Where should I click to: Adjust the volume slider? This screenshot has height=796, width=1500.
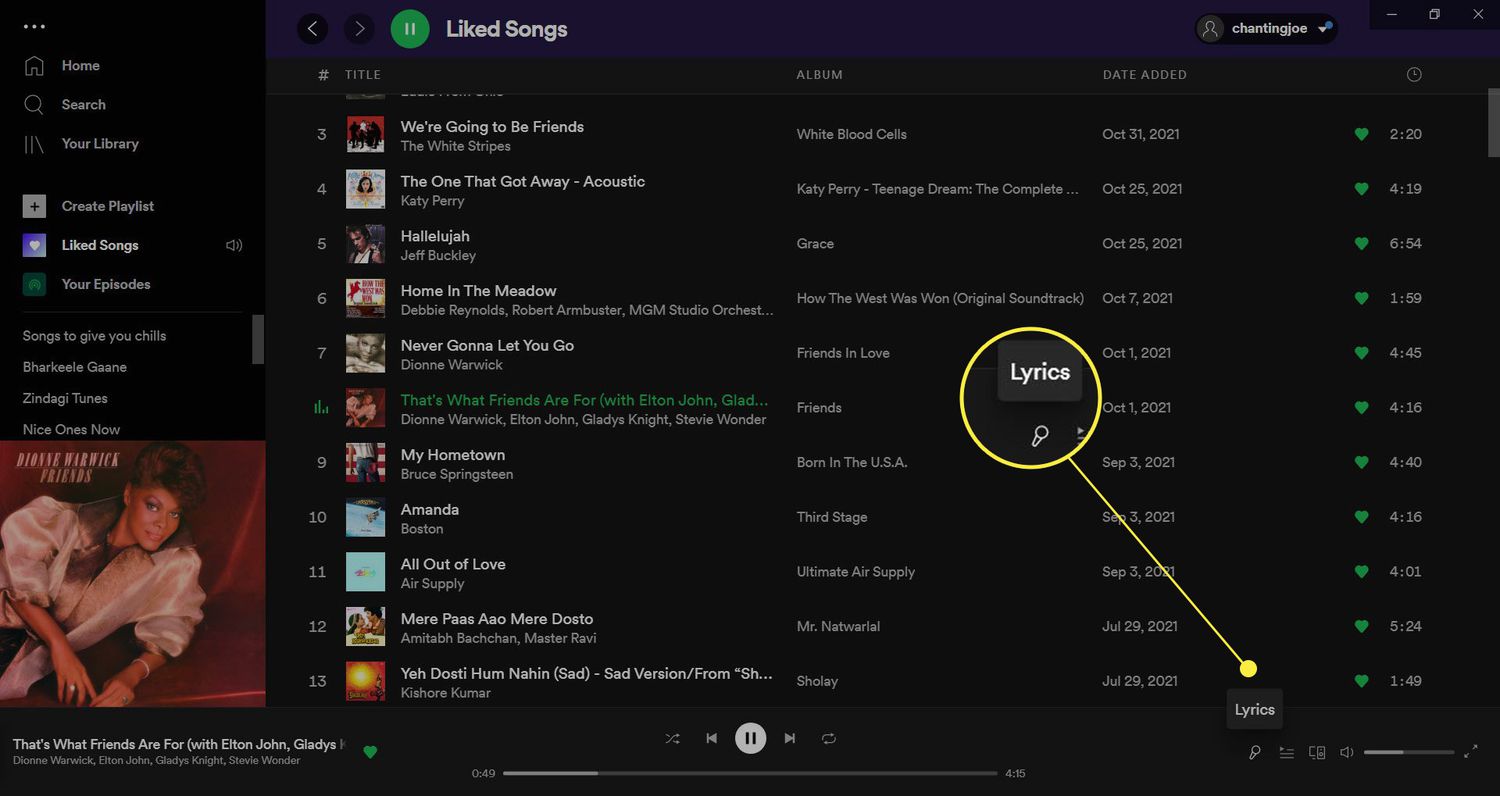click(x=1409, y=752)
